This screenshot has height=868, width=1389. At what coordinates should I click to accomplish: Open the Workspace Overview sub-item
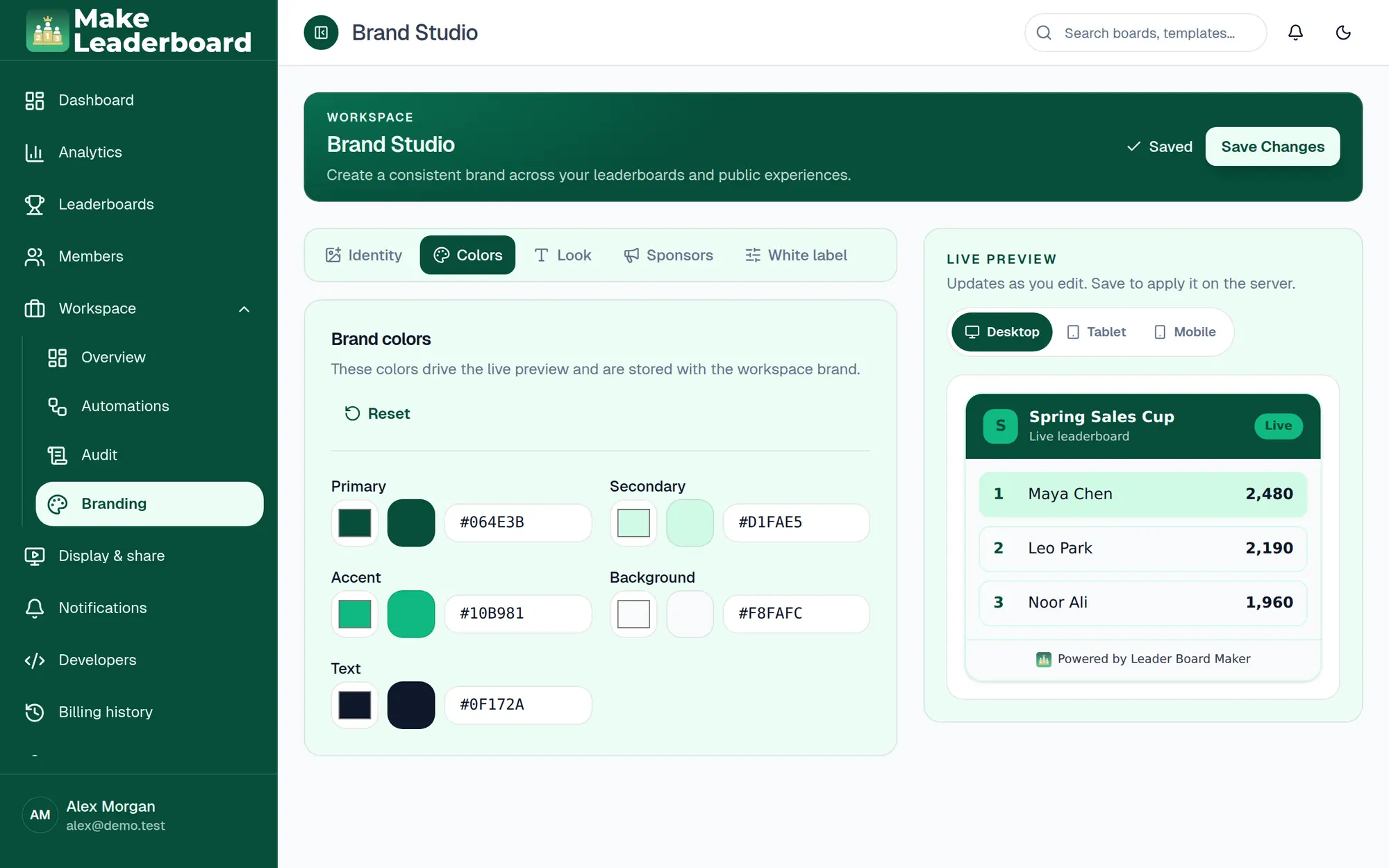[x=149, y=358]
